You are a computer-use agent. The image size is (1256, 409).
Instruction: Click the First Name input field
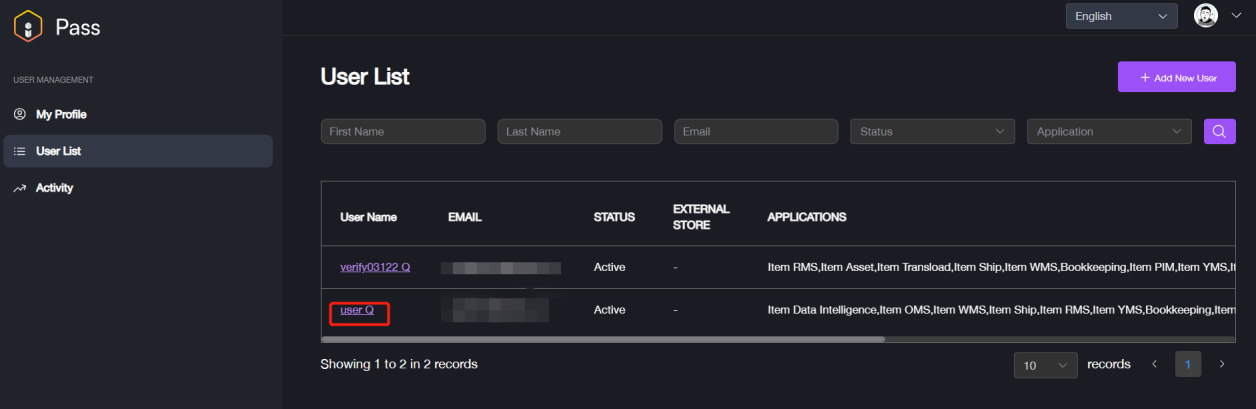point(402,131)
